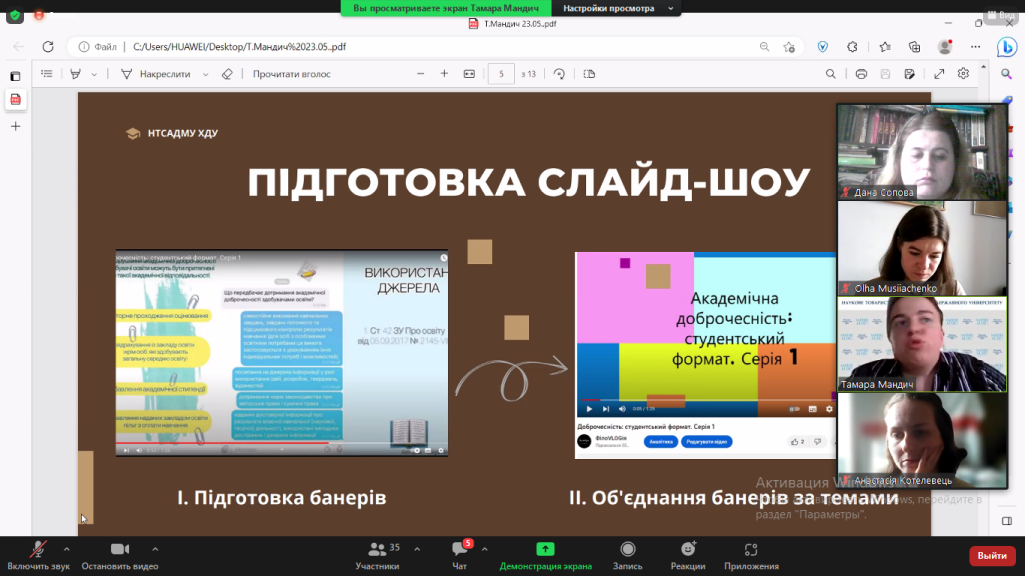Click Файл site info label

pos(98,47)
